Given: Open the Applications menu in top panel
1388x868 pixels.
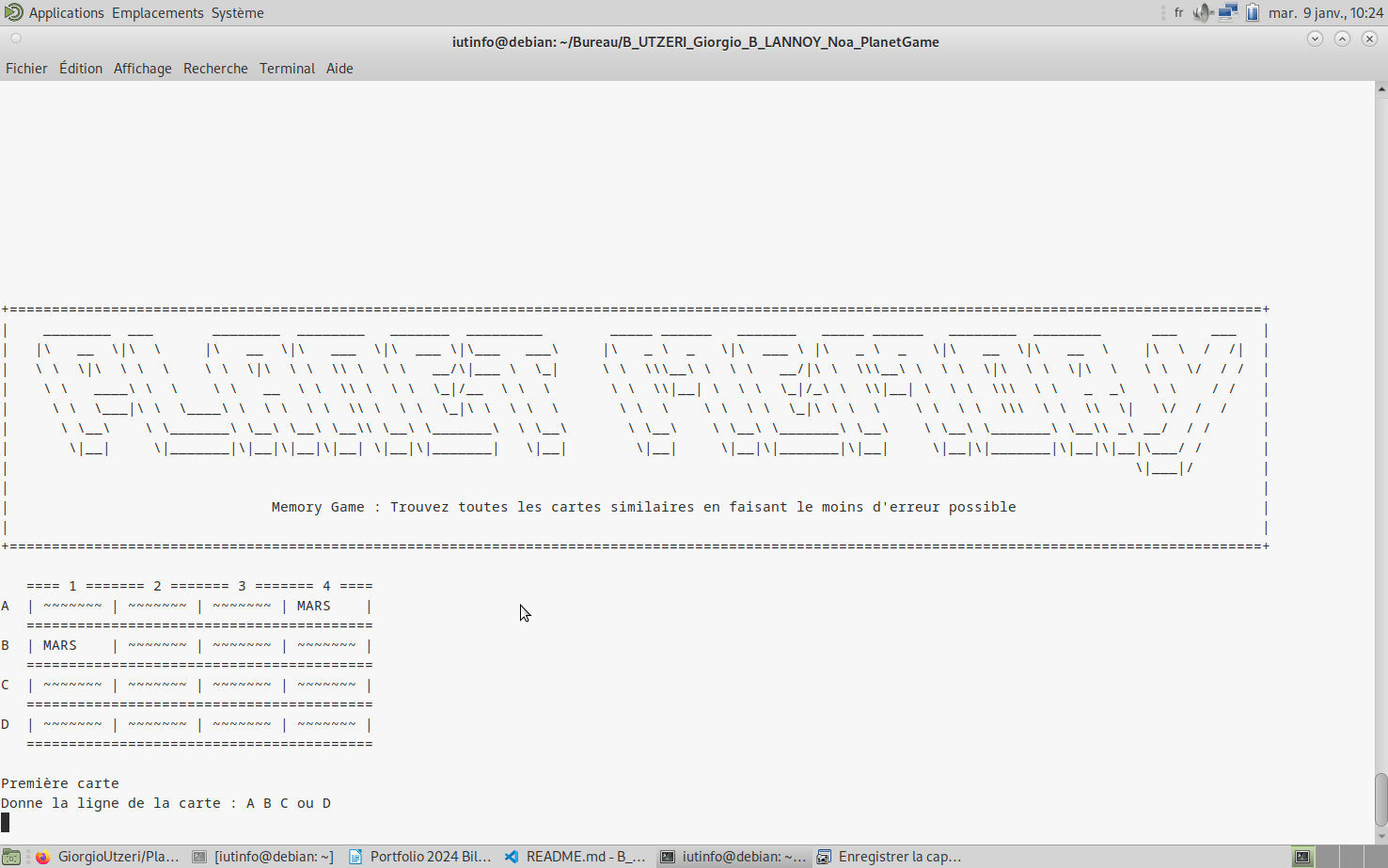Looking at the screenshot, I should tap(55, 13).
